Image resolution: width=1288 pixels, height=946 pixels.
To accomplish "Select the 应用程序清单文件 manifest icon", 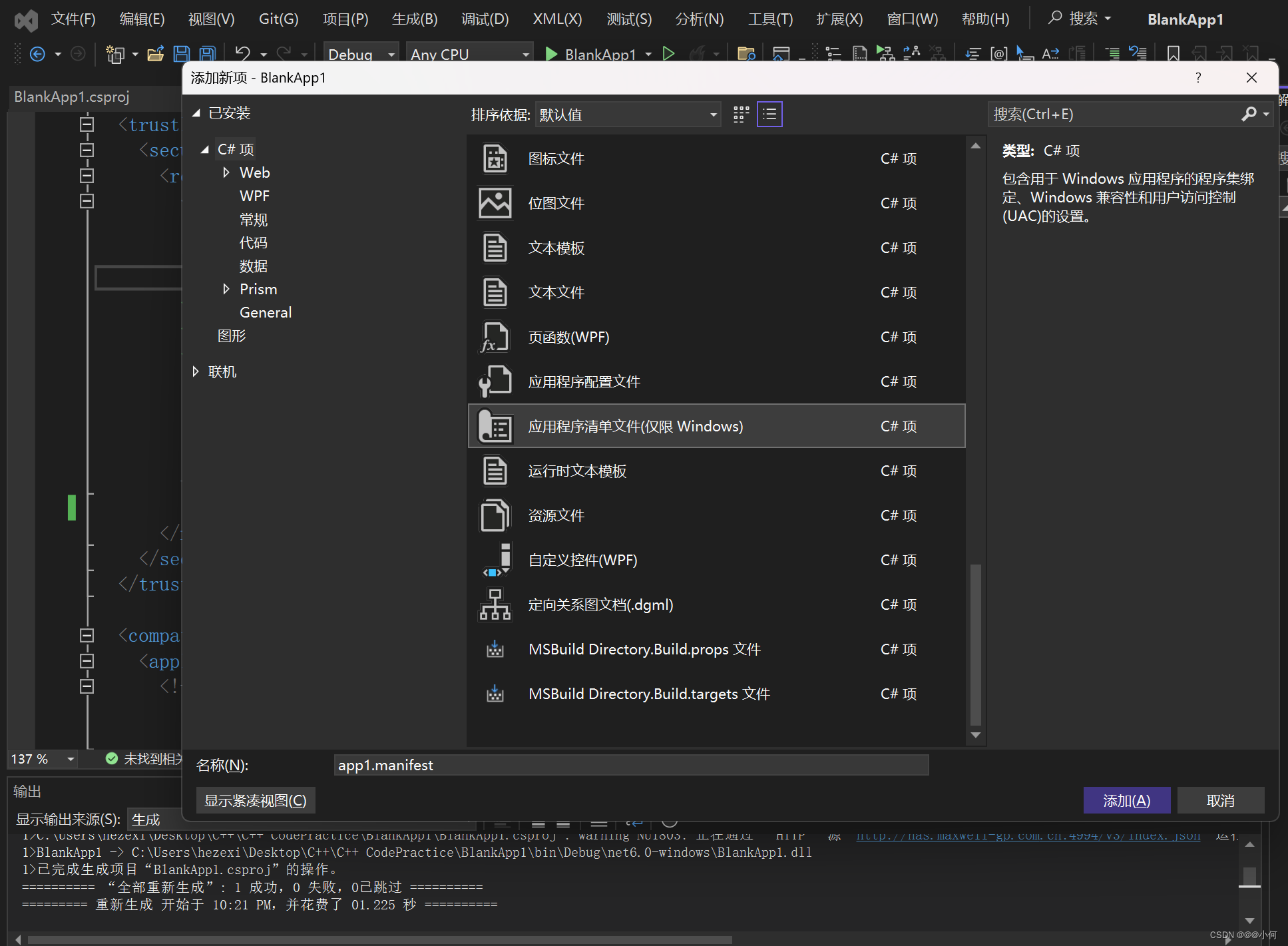I will [495, 426].
